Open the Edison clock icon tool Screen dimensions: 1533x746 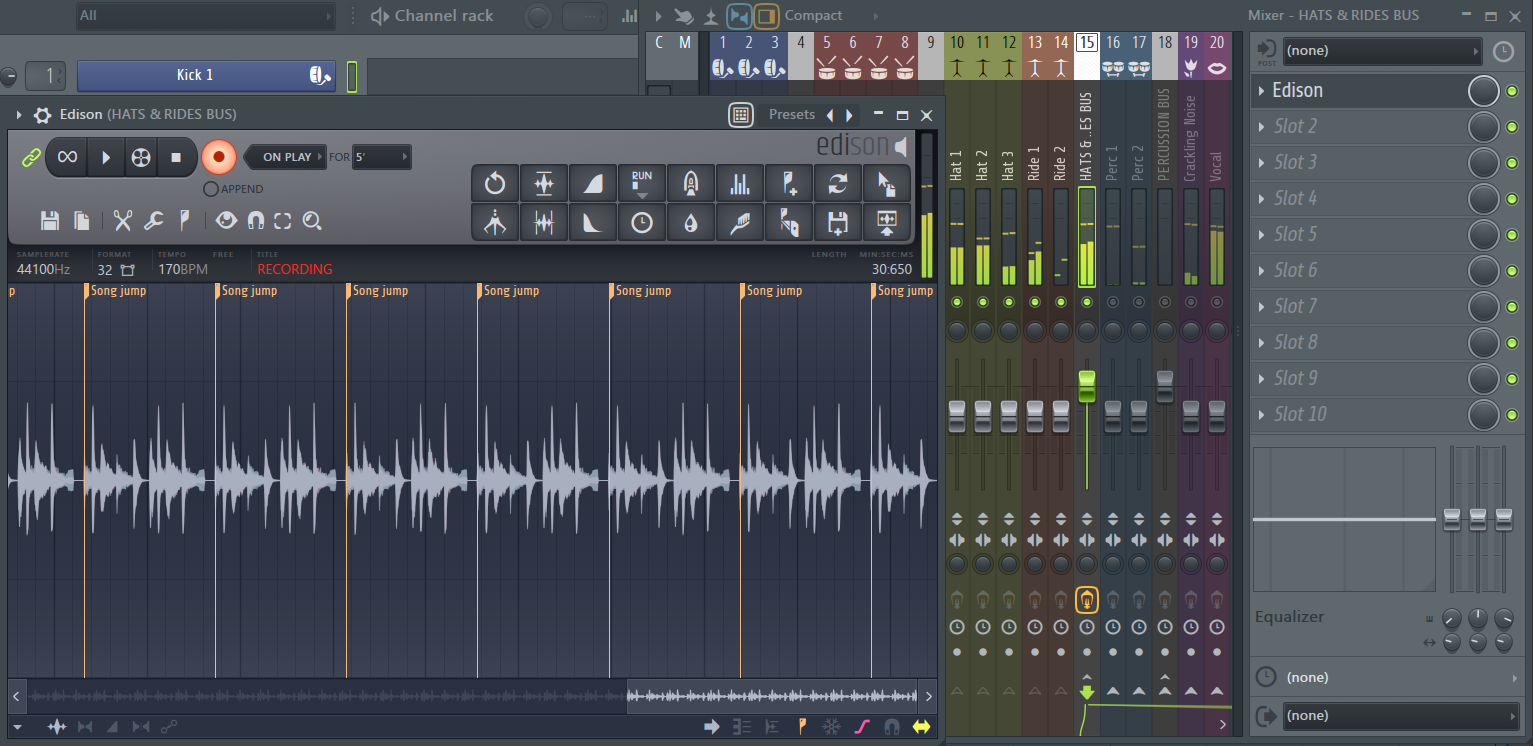[x=642, y=223]
